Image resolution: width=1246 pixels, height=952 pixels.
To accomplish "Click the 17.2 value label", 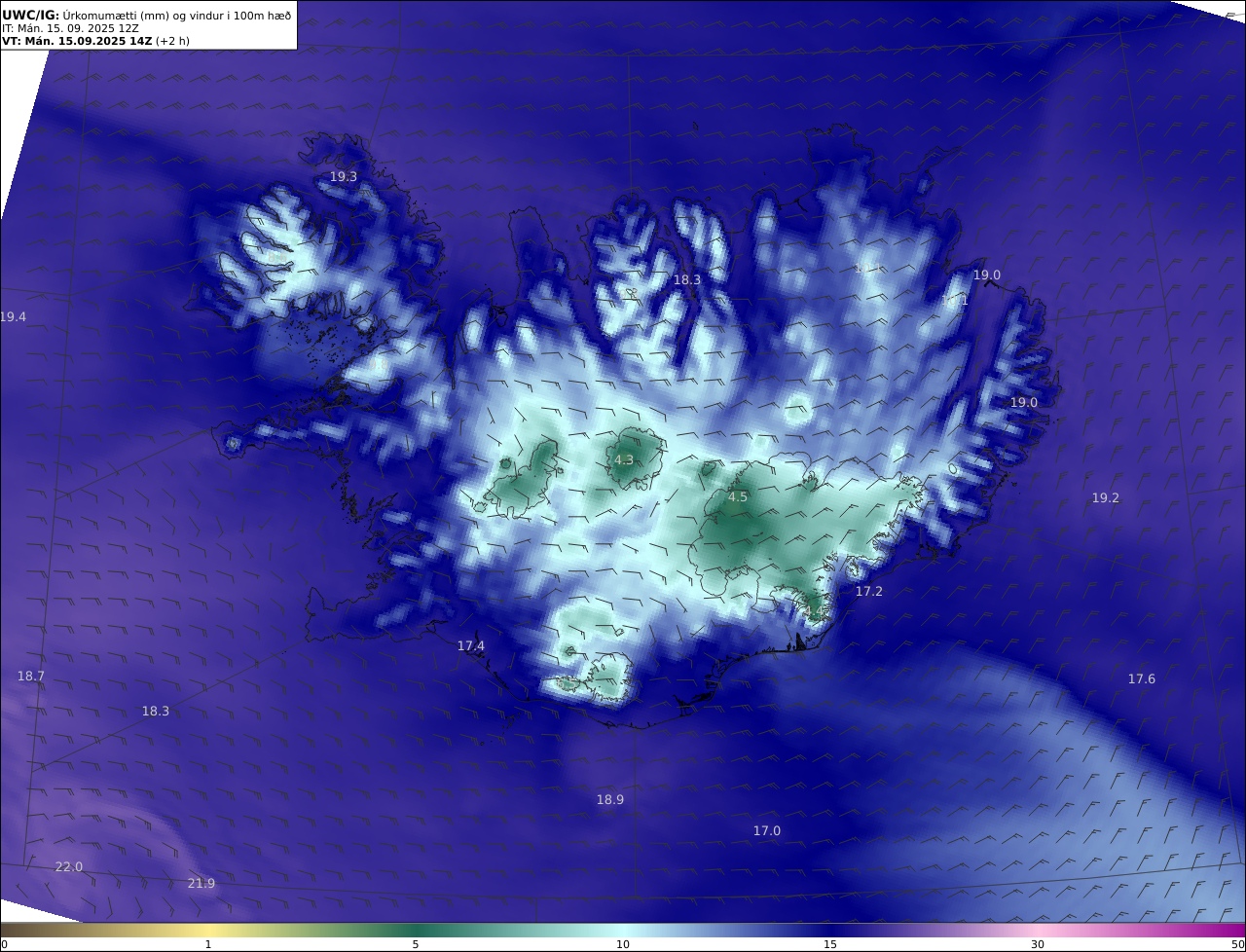I will tap(868, 591).
